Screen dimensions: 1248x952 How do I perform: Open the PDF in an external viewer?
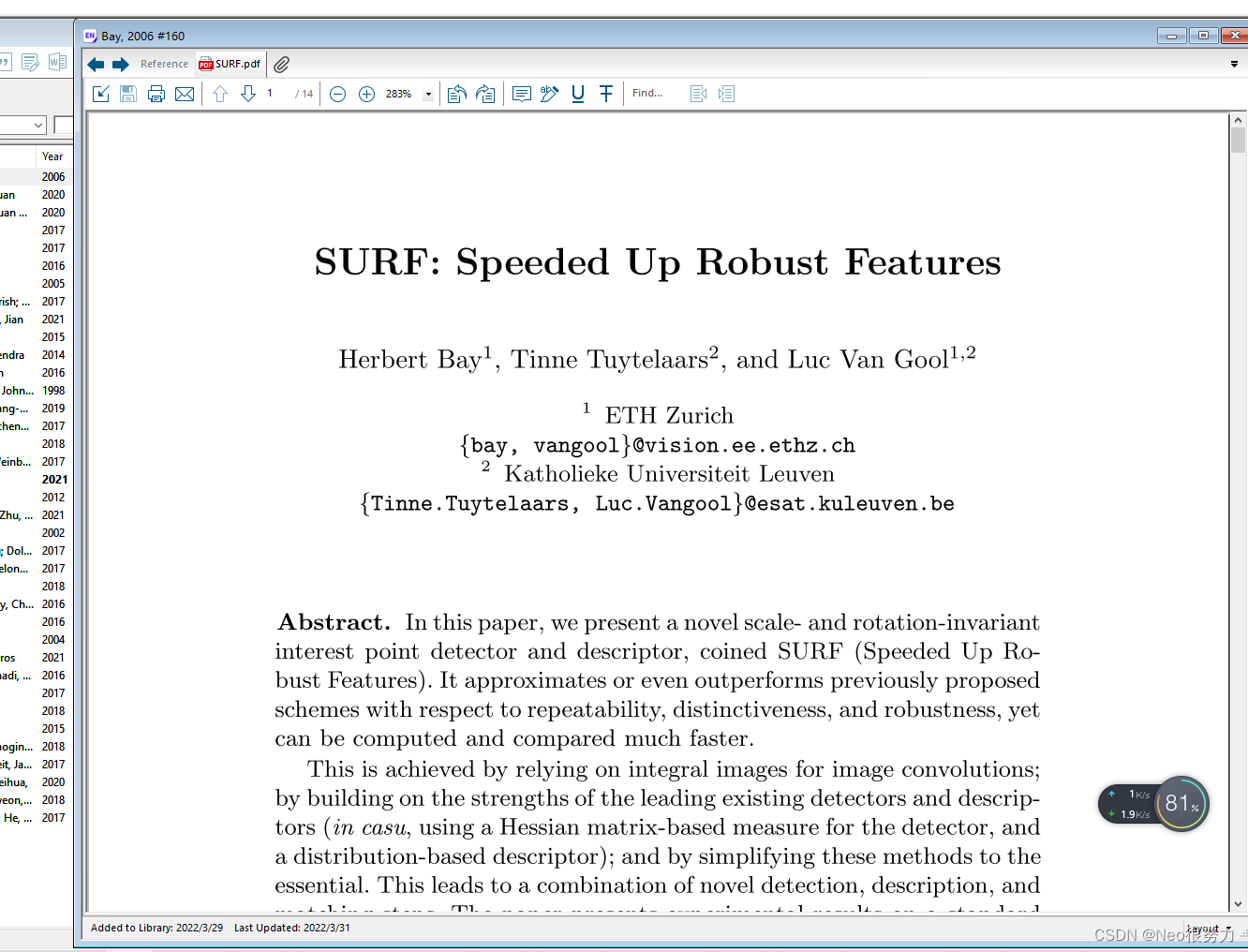click(101, 94)
